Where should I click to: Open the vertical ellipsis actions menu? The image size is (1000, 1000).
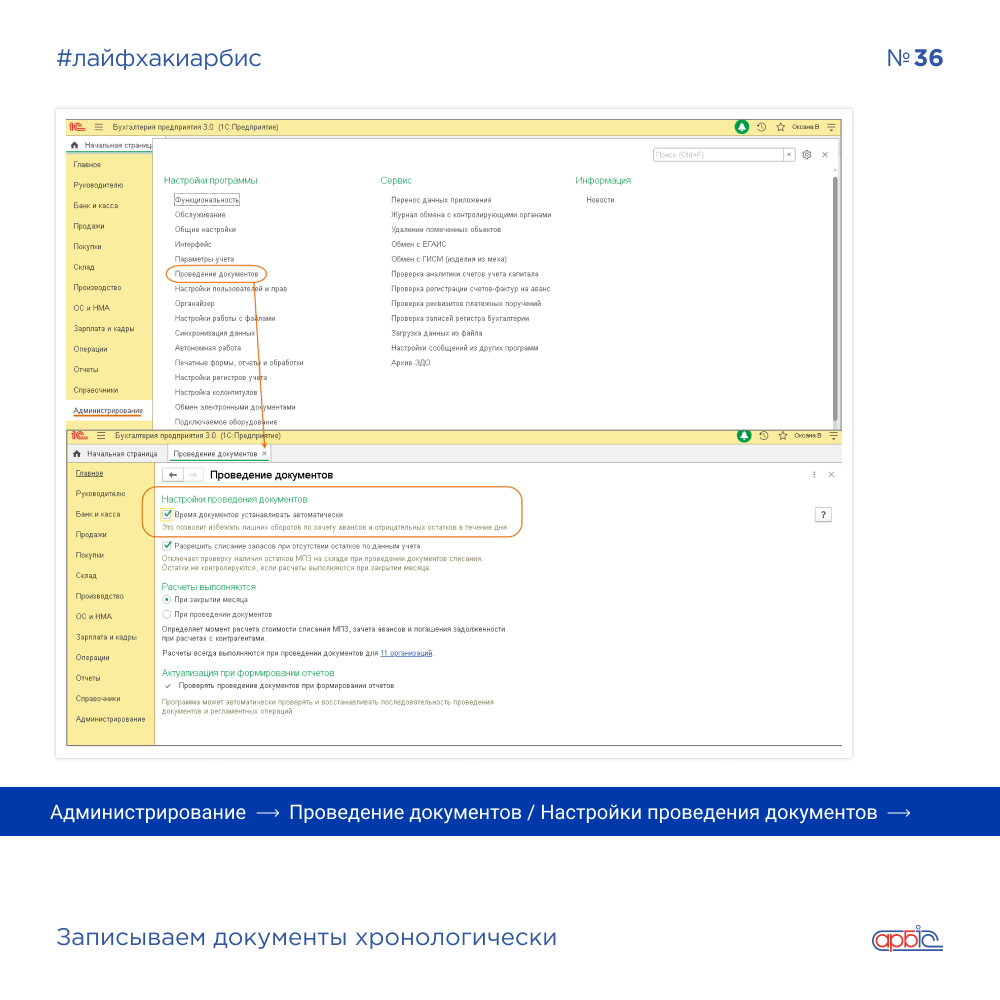point(813,474)
